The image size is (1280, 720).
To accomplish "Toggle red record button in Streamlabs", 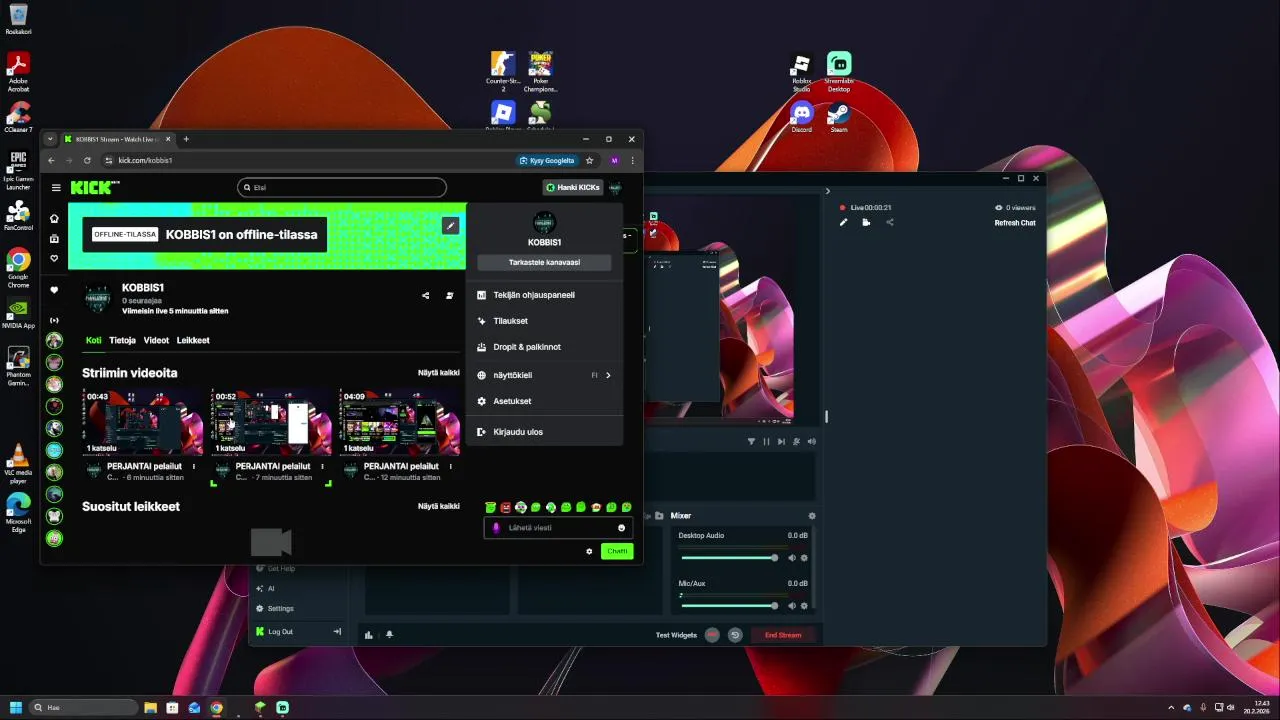I will tap(712, 635).
